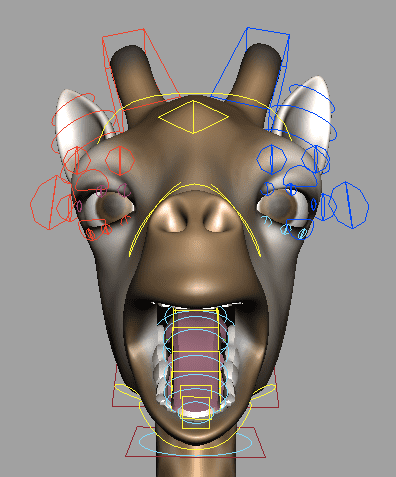
Task: Click the red circular inner brow control
Action: (120, 161)
